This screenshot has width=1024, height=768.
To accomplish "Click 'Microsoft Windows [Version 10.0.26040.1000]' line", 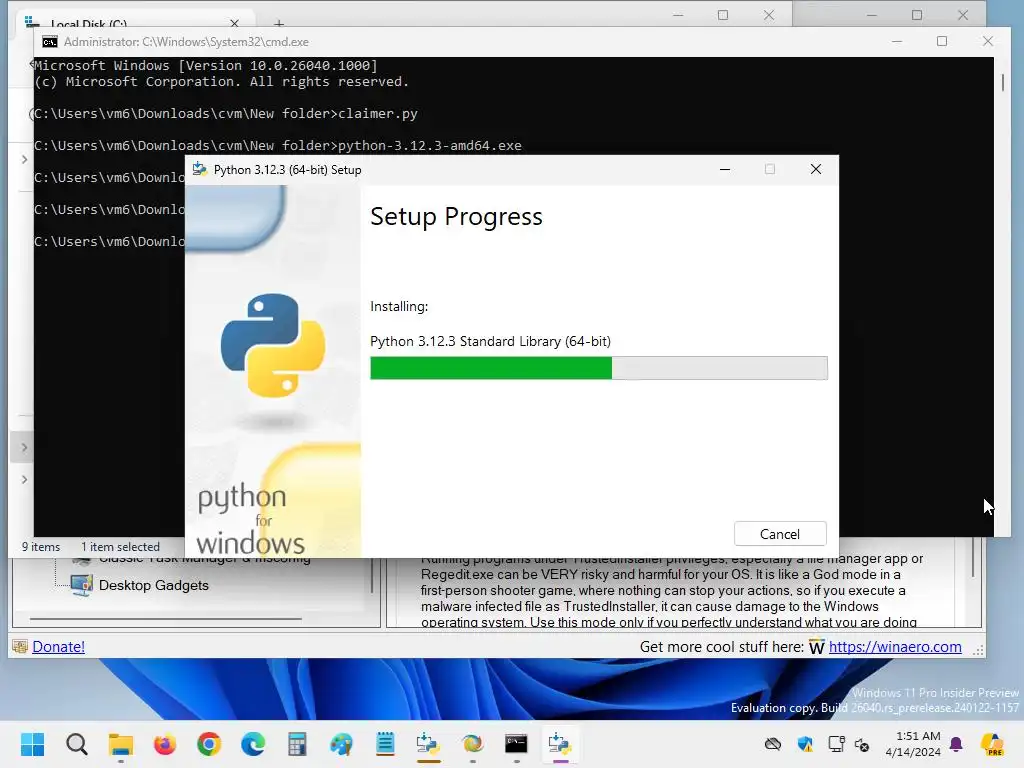I will pyautogui.click(x=206, y=65).
